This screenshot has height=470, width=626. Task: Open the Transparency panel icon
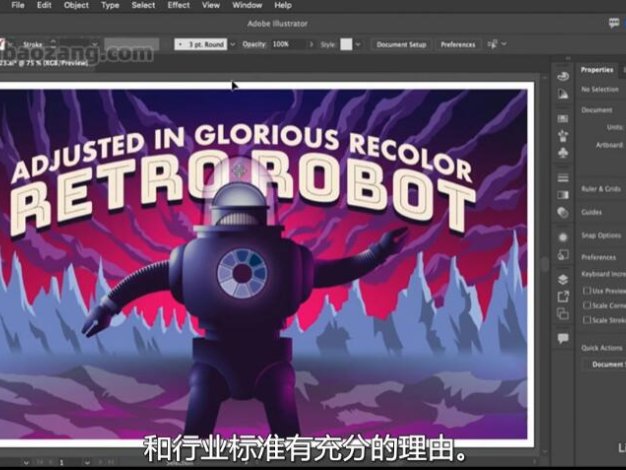[x=563, y=212]
